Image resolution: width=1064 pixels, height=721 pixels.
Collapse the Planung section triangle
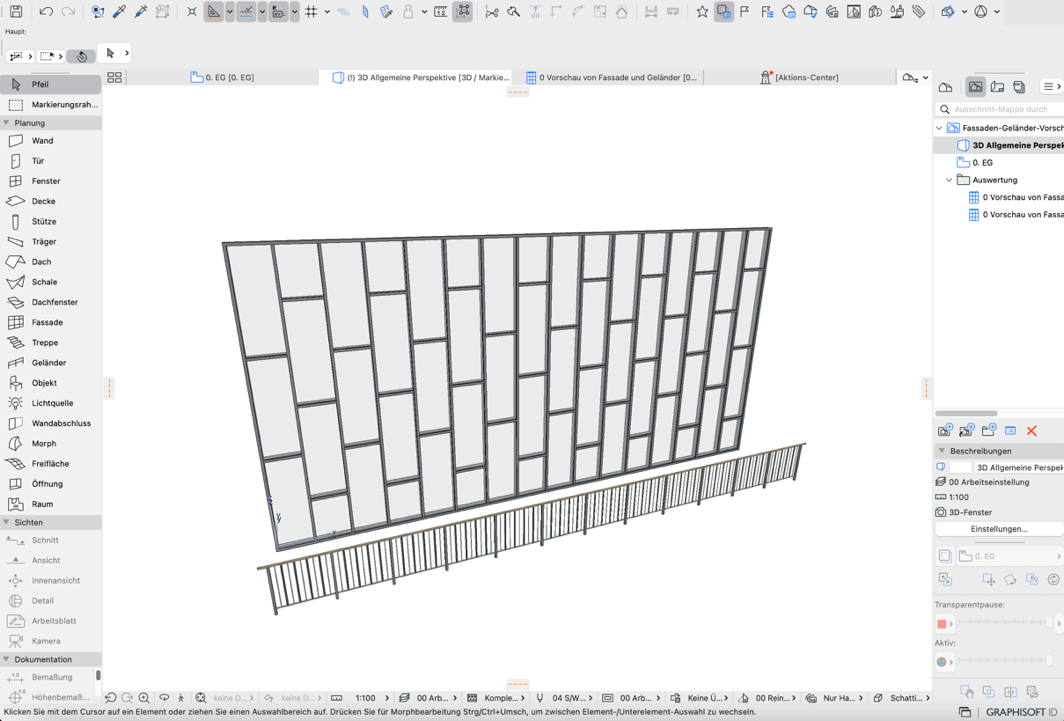click(7, 123)
